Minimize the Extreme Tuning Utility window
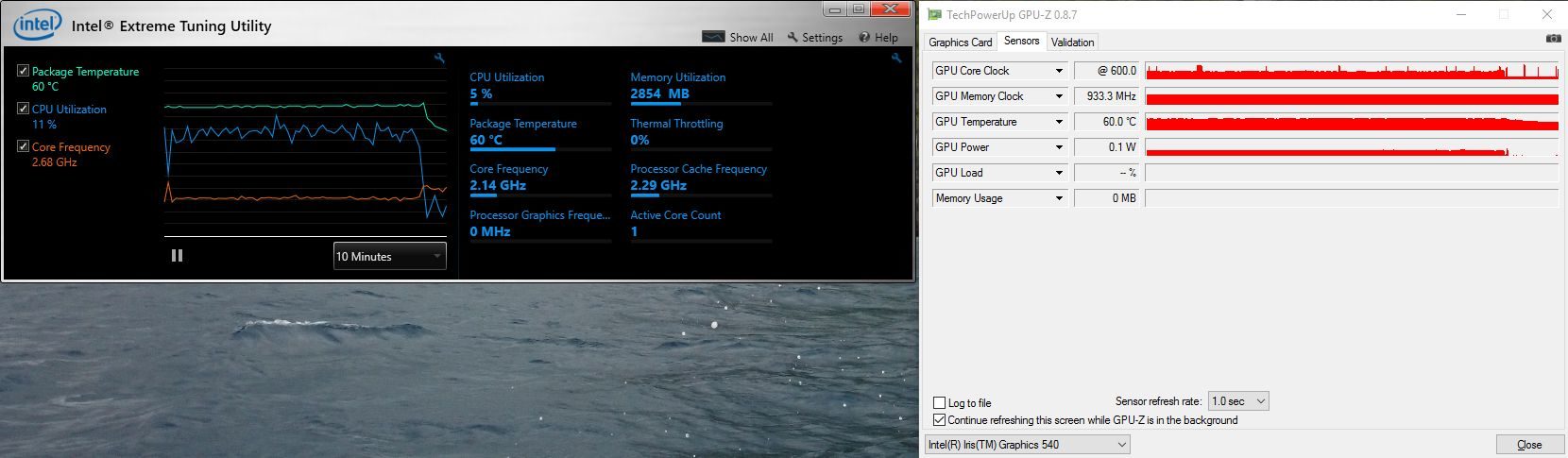Viewport: 1568px width, 458px height. 835,9
